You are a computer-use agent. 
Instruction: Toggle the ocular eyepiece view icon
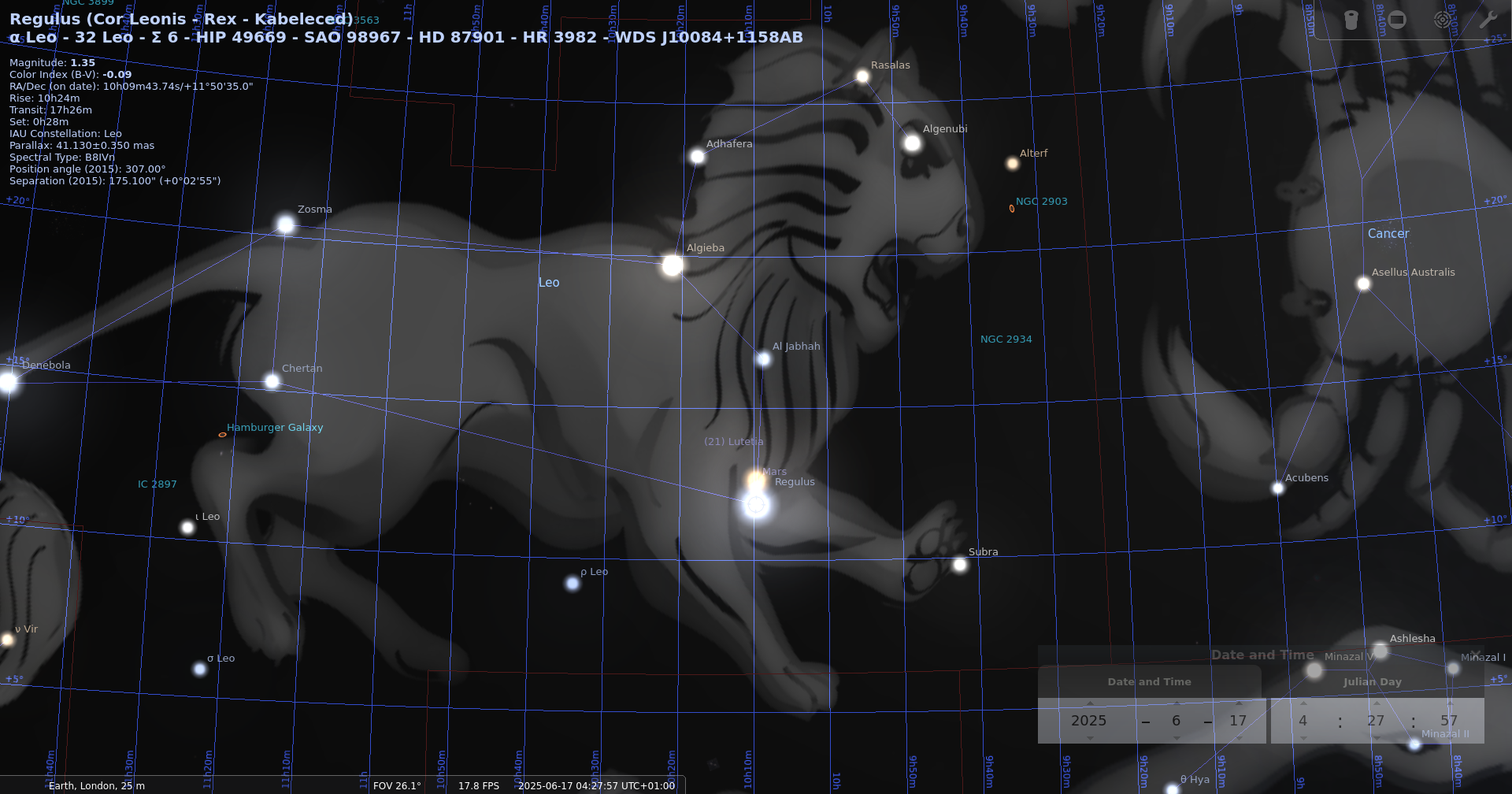1351,20
